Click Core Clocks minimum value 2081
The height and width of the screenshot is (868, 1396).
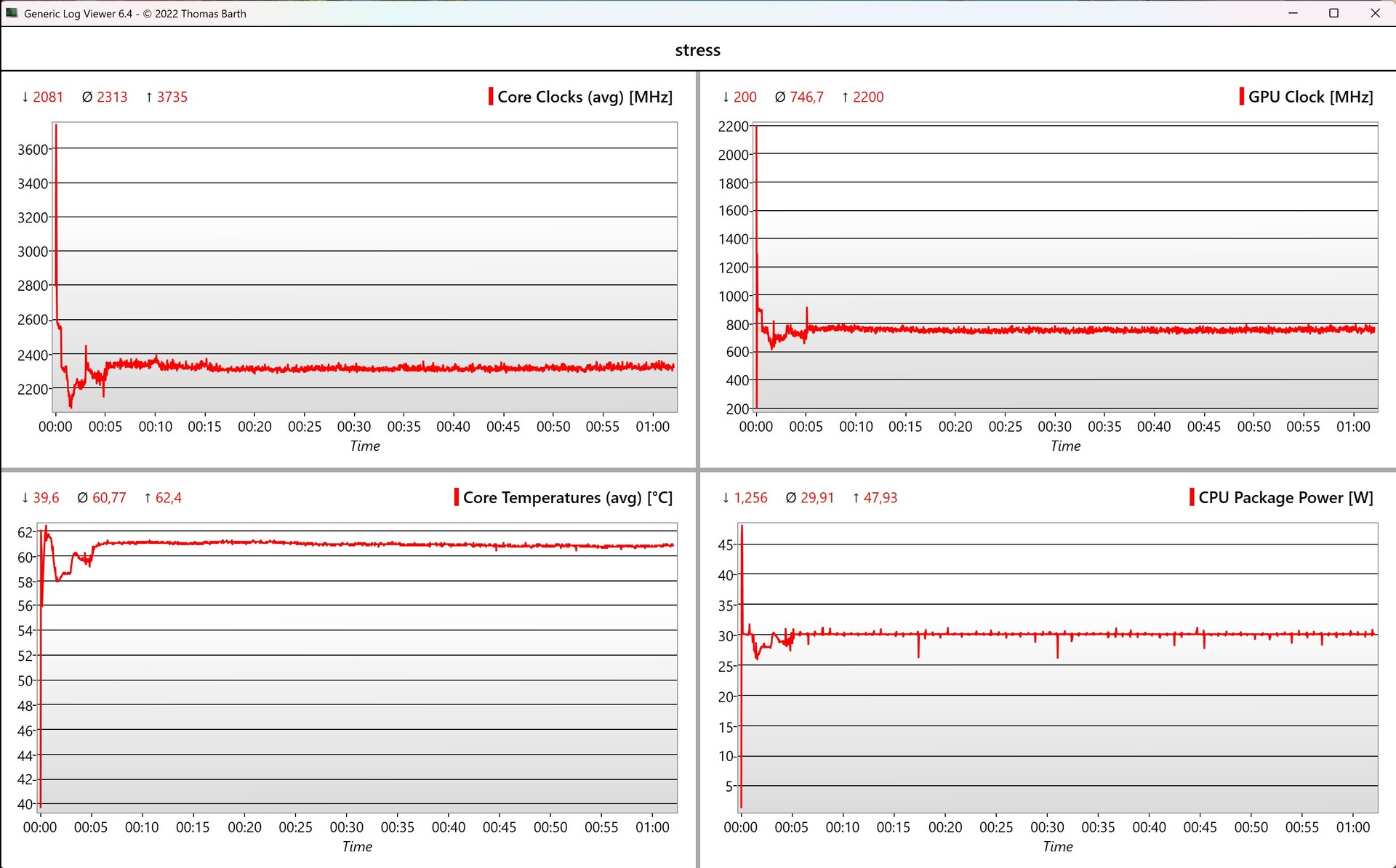48,97
